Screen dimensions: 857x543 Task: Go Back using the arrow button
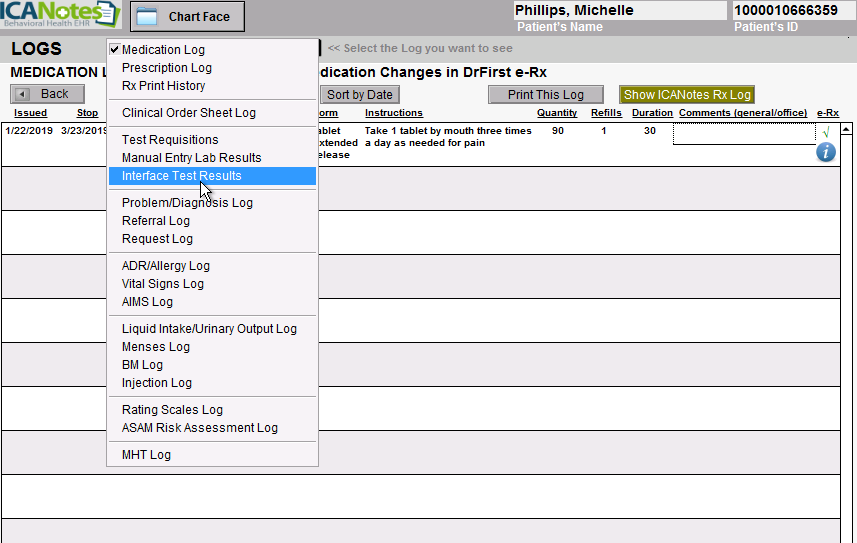[47, 94]
